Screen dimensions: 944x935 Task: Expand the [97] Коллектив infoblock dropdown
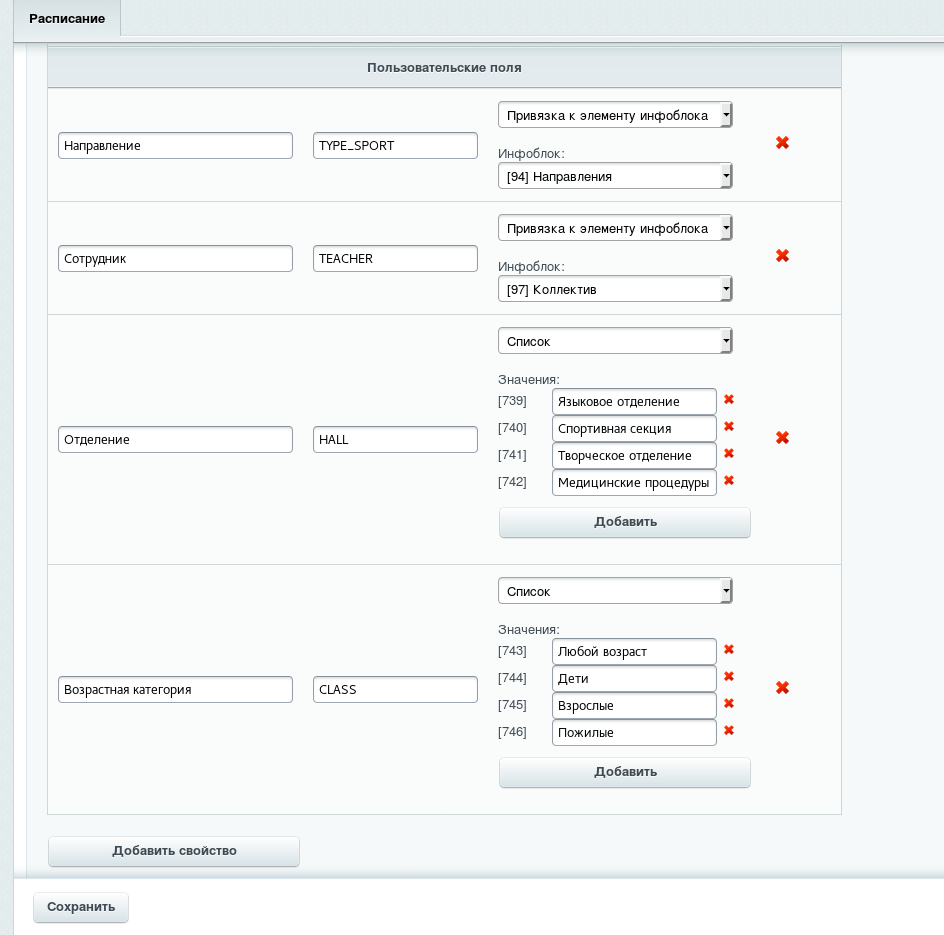point(615,289)
